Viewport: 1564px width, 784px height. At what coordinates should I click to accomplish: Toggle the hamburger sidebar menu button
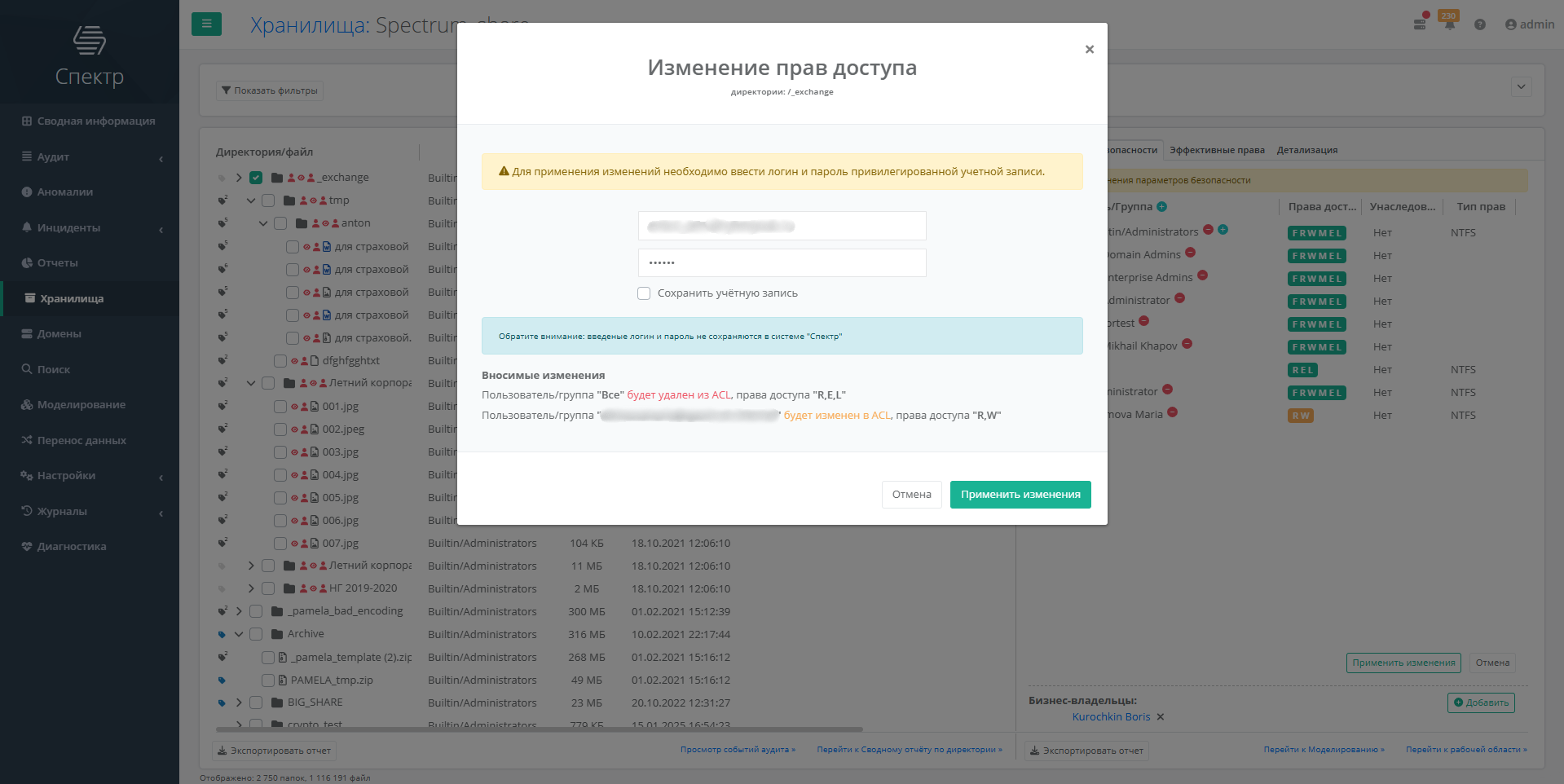(x=206, y=24)
